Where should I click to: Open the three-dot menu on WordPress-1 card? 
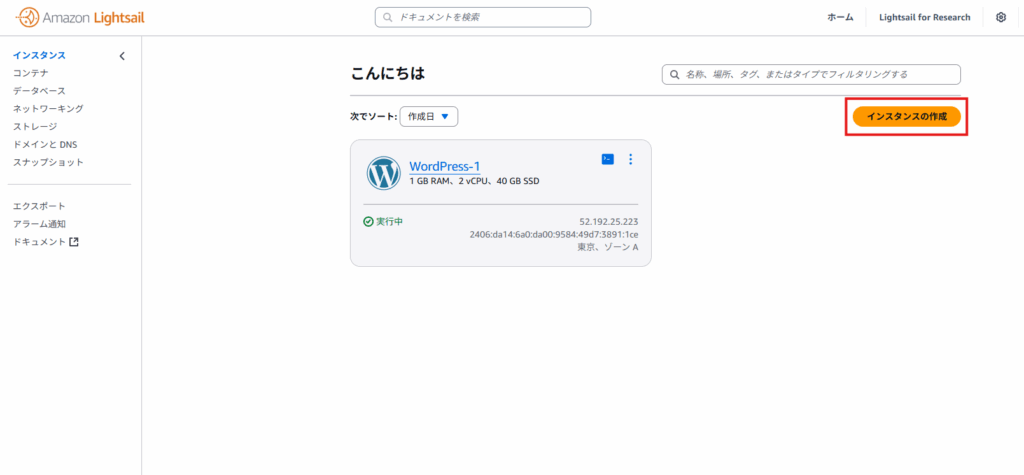pyautogui.click(x=630, y=159)
